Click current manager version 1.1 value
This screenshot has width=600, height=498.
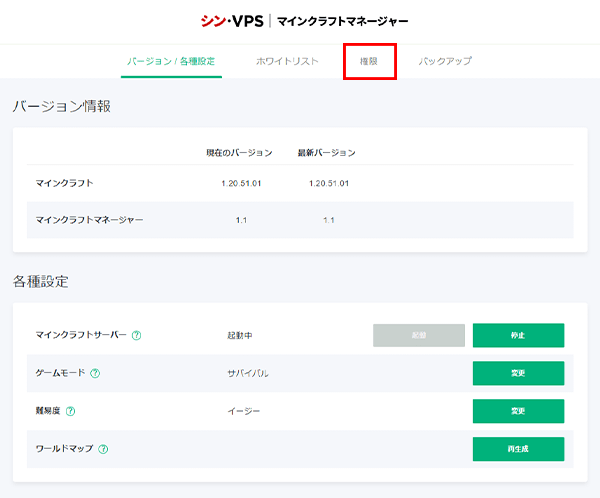coord(241,220)
